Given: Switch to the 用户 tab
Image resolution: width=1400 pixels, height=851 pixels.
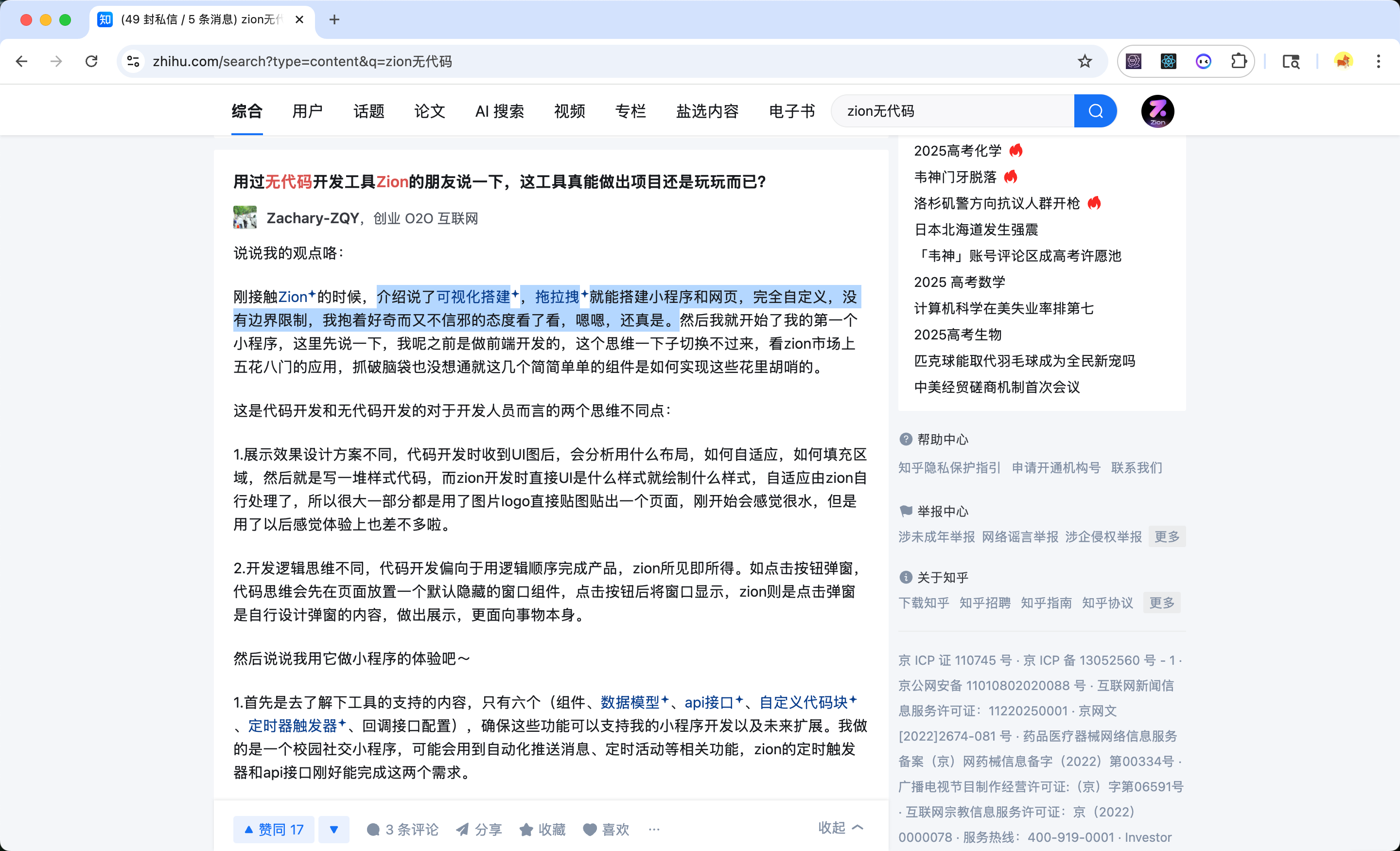Looking at the screenshot, I should pos(307,111).
